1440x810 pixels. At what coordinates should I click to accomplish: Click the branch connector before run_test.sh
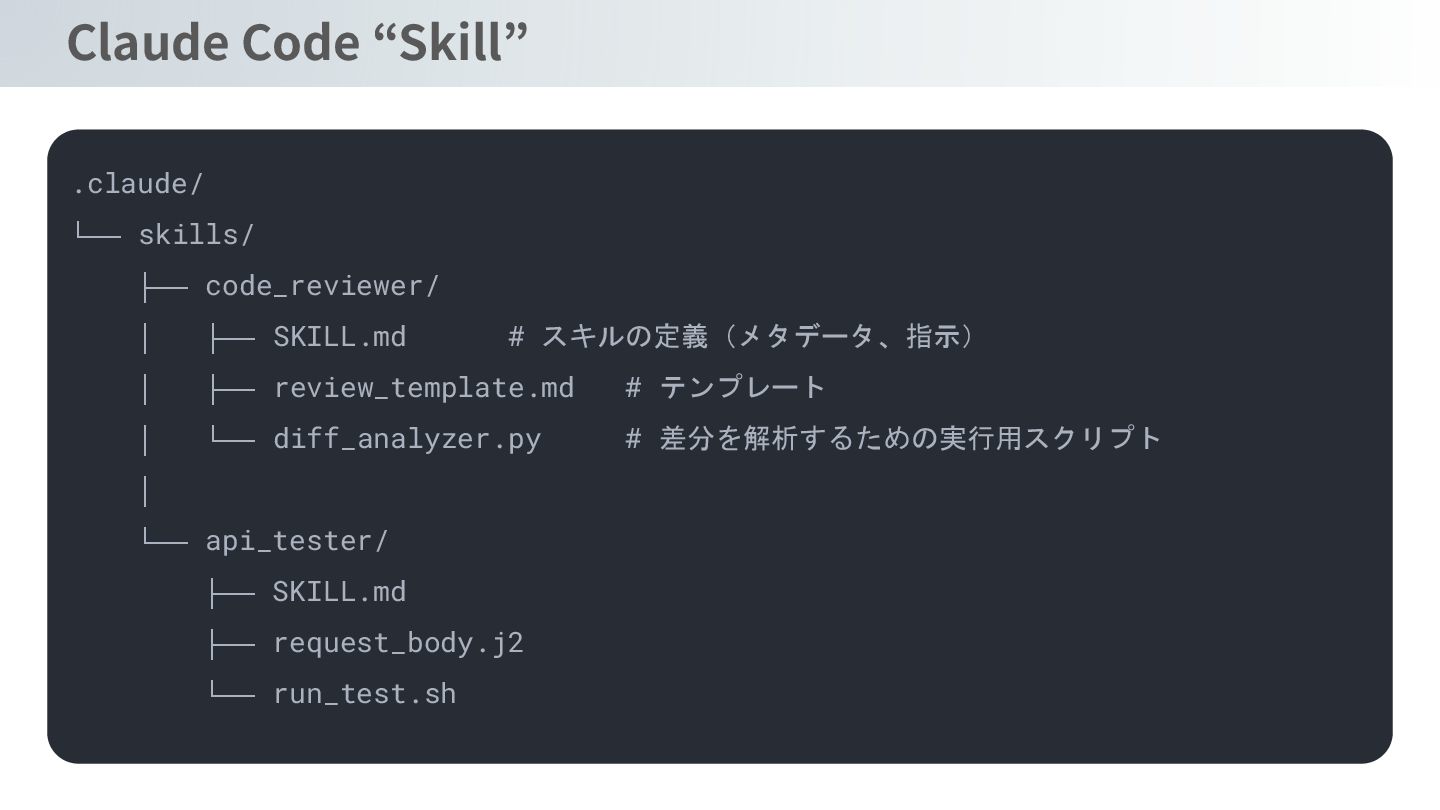point(231,694)
